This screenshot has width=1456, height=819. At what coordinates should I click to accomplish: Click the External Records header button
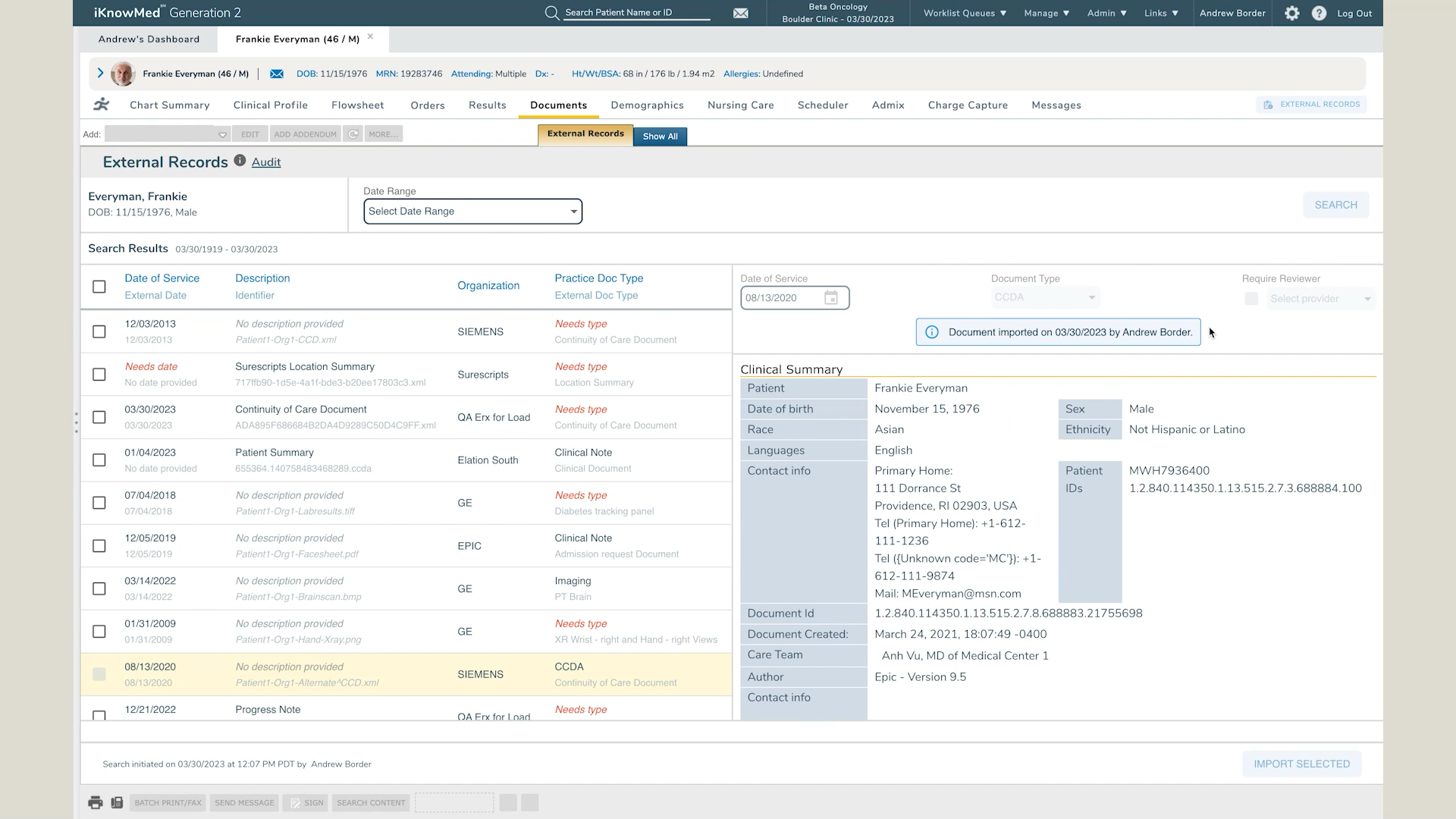[1312, 105]
